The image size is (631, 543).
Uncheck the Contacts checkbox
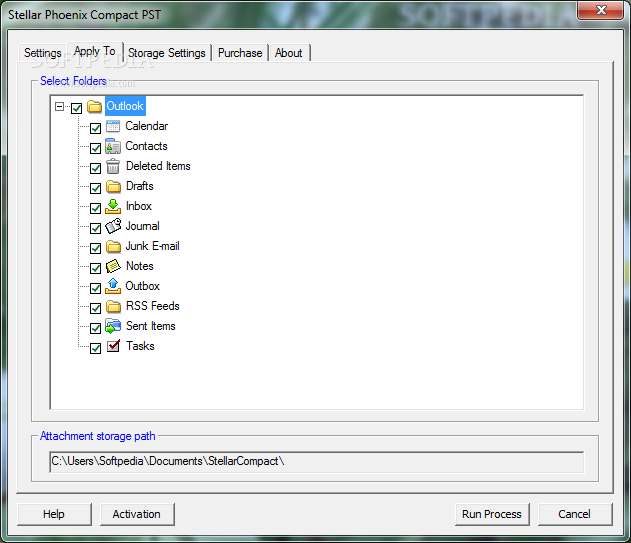click(x=95, y=148)
